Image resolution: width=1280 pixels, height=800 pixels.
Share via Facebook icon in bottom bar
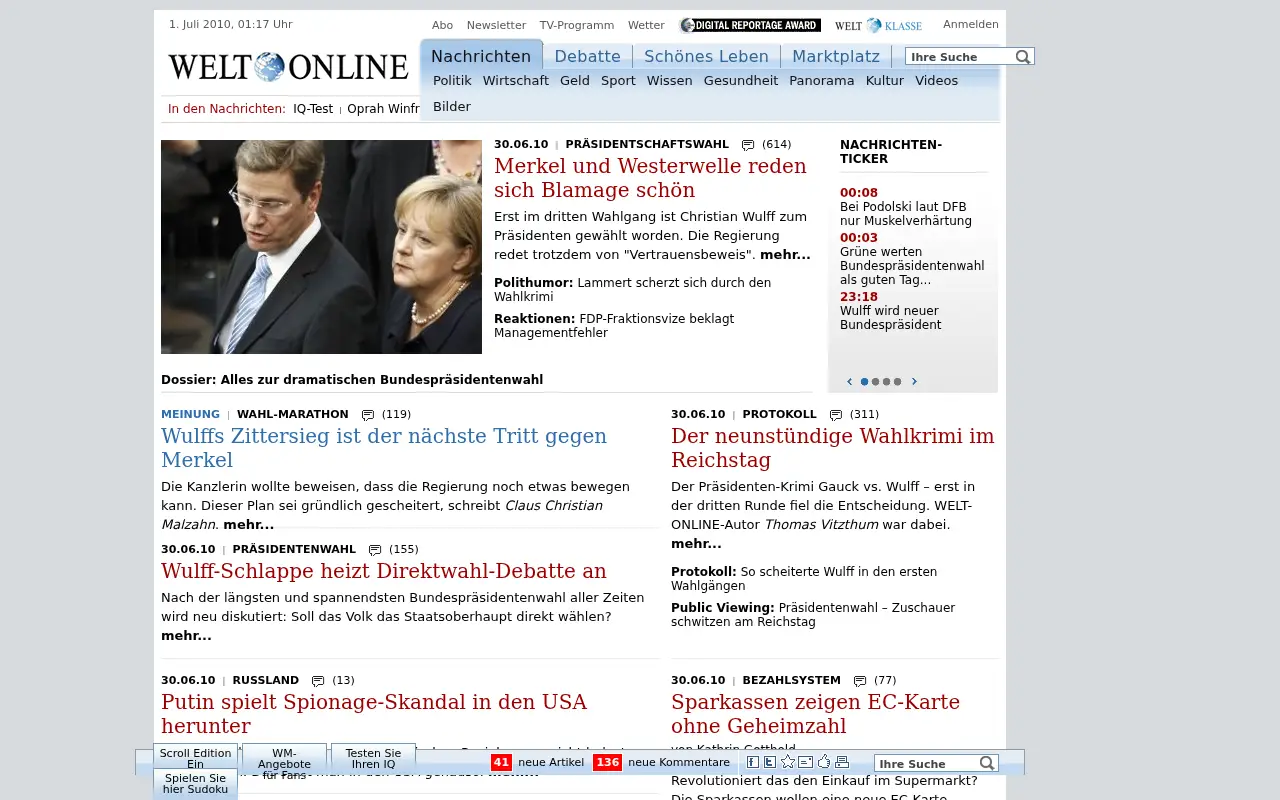[753, 762]
